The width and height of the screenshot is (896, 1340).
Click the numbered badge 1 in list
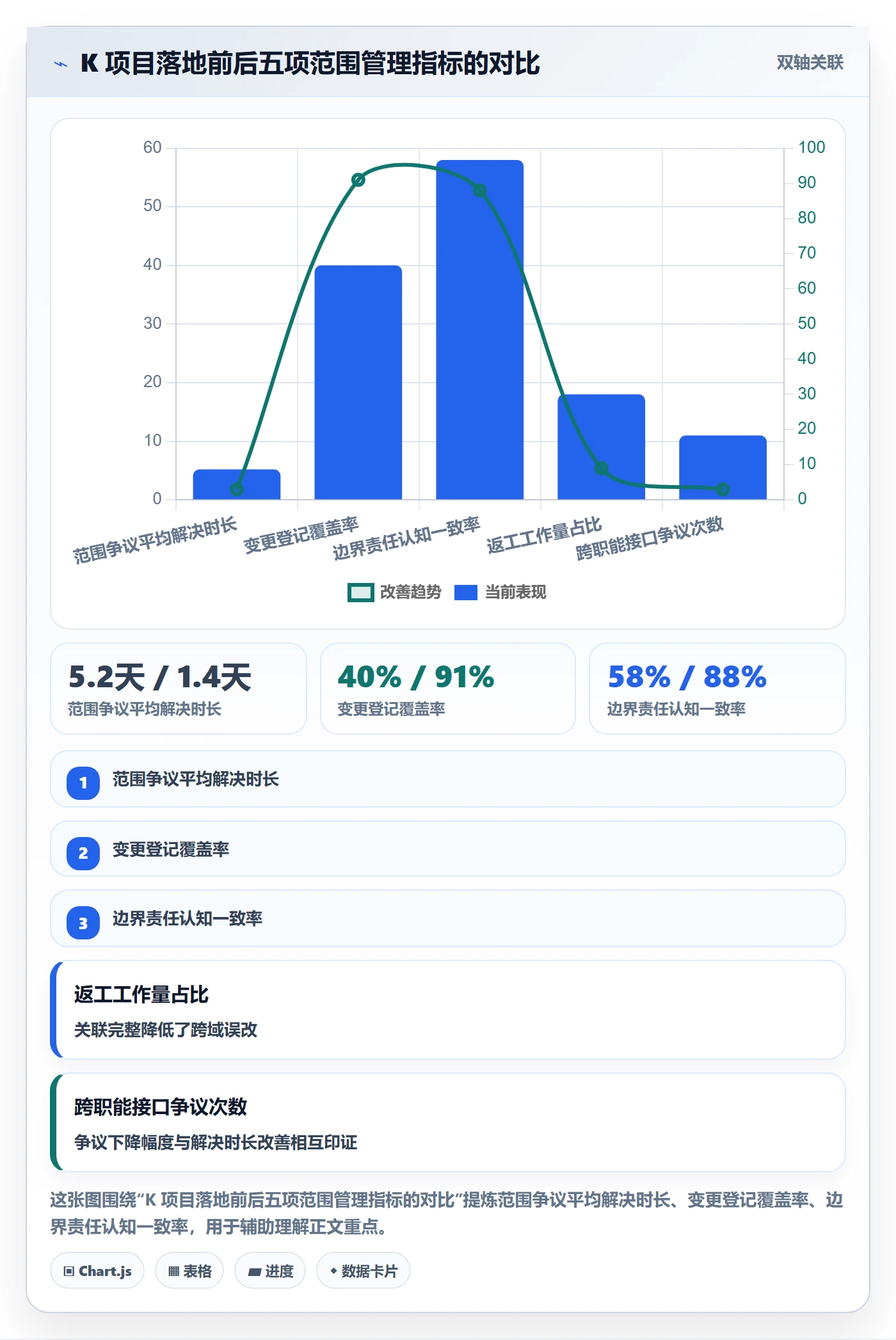83,783
